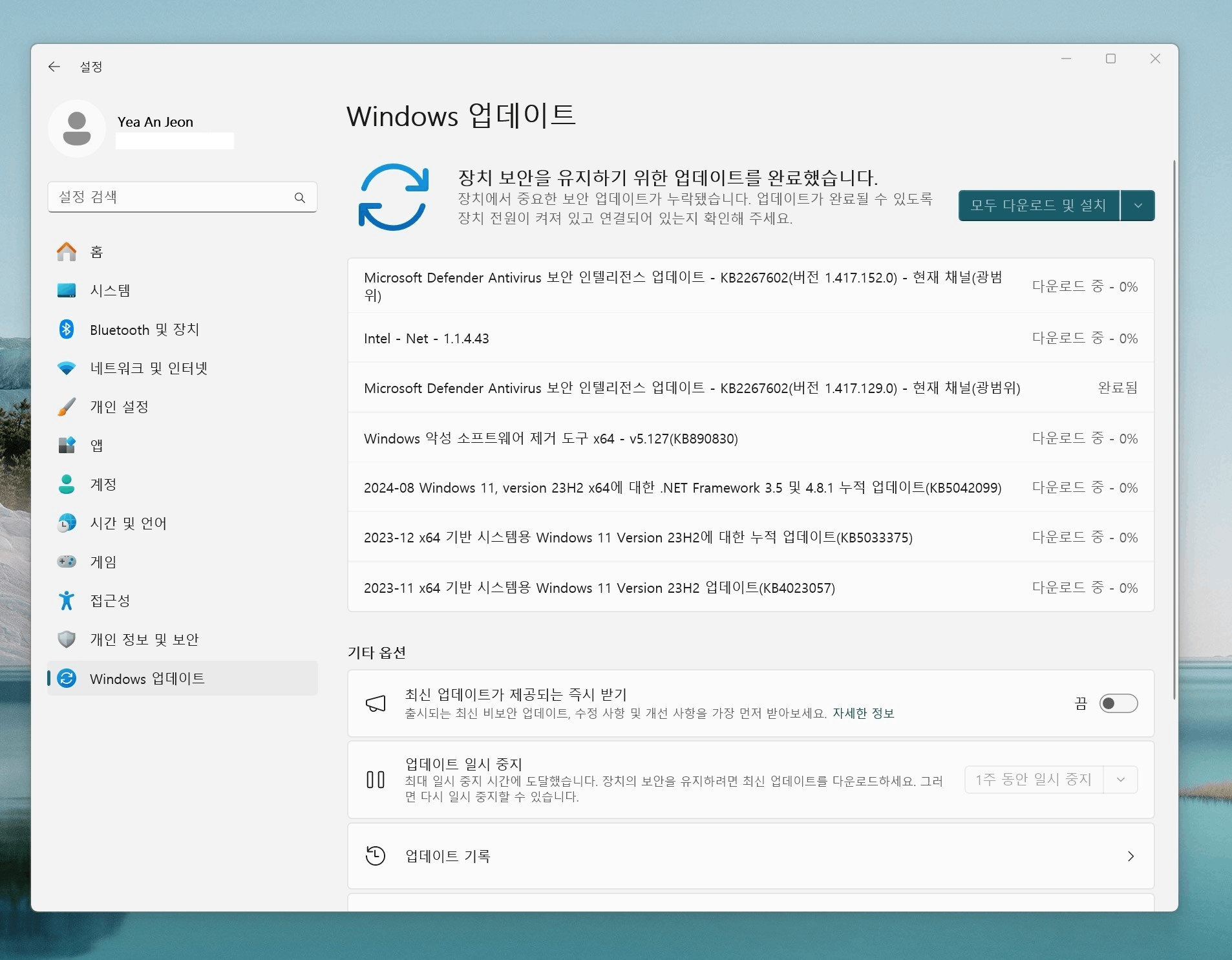Click the vertical scrollbar on the right
1232x960 pixels.
click(x=1174, y=430)
